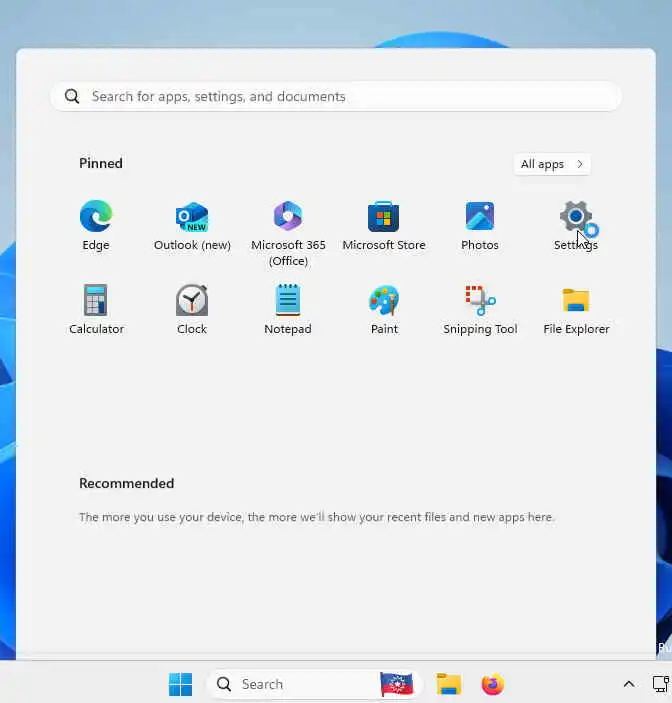
Task: Open Notepad from the Start menu
Action: coord(288,309)
